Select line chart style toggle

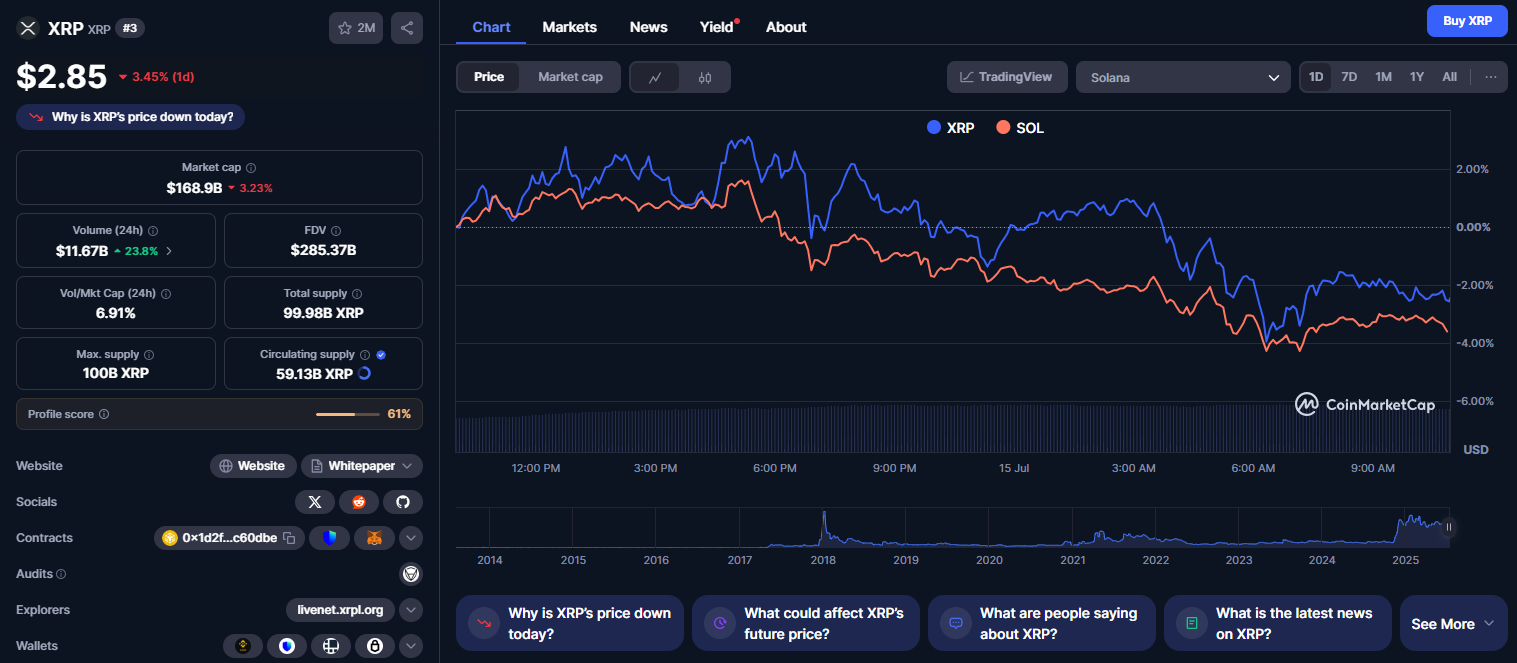[655, 77]
